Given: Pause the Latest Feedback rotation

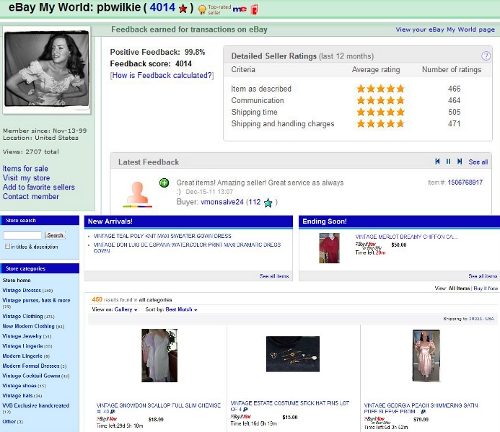Looking at the screenshot, I should pyautogui.click(x=448, y=161).
